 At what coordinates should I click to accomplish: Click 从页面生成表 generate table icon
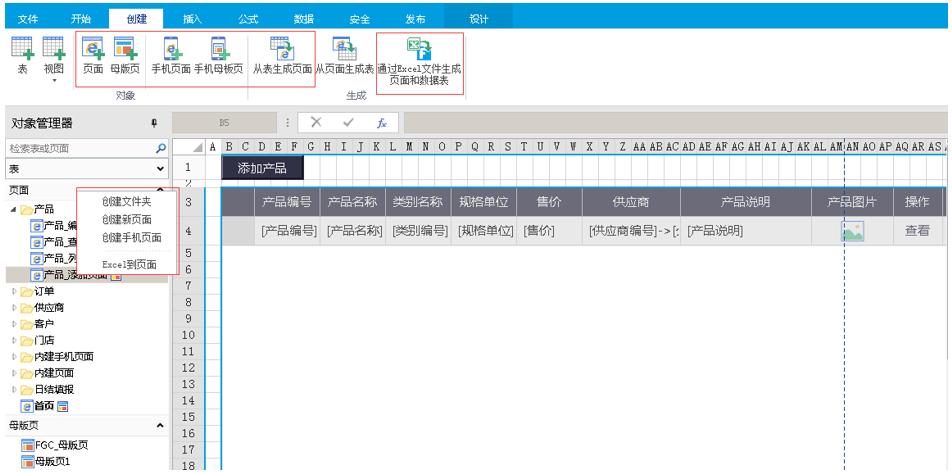point(344,48)
